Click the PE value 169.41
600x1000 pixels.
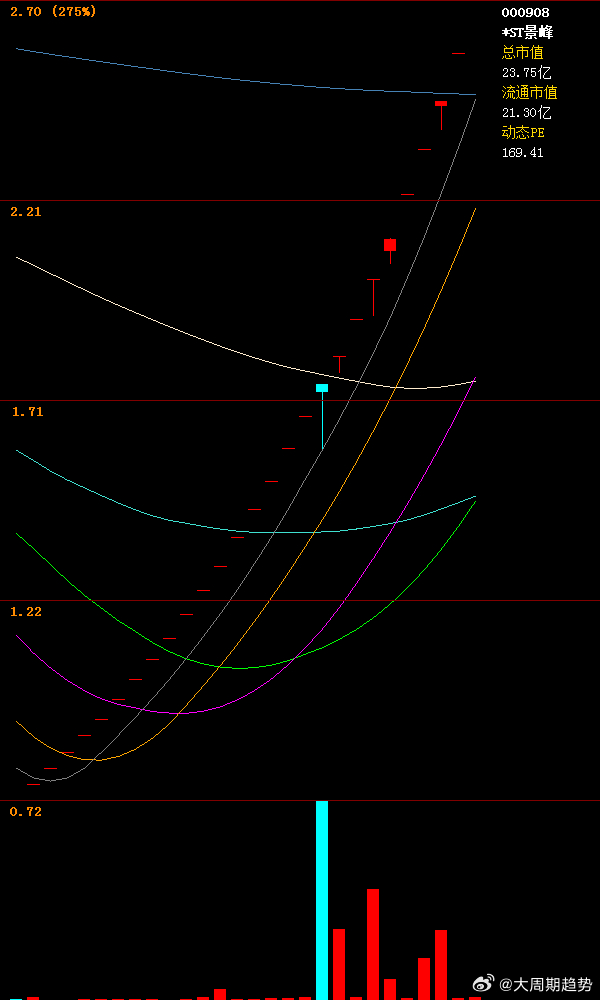[522, 152]
